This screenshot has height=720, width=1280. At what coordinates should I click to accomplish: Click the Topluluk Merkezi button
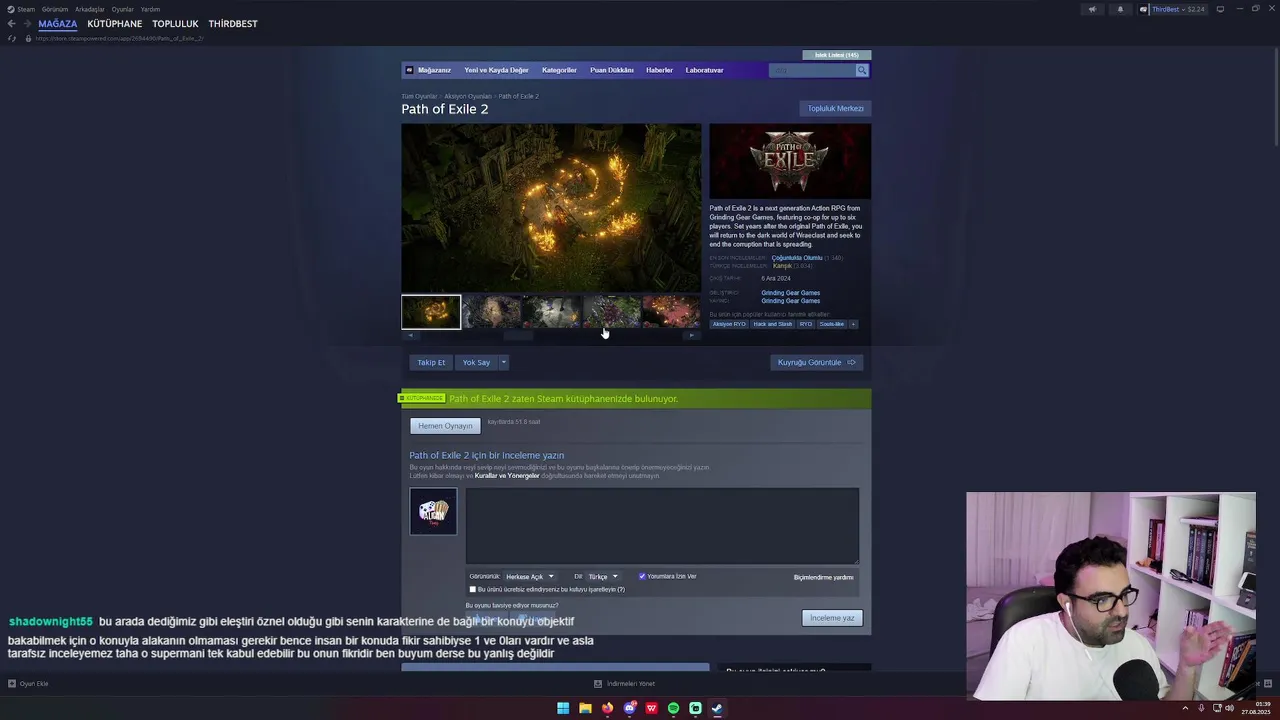click(x=835, y=108)
